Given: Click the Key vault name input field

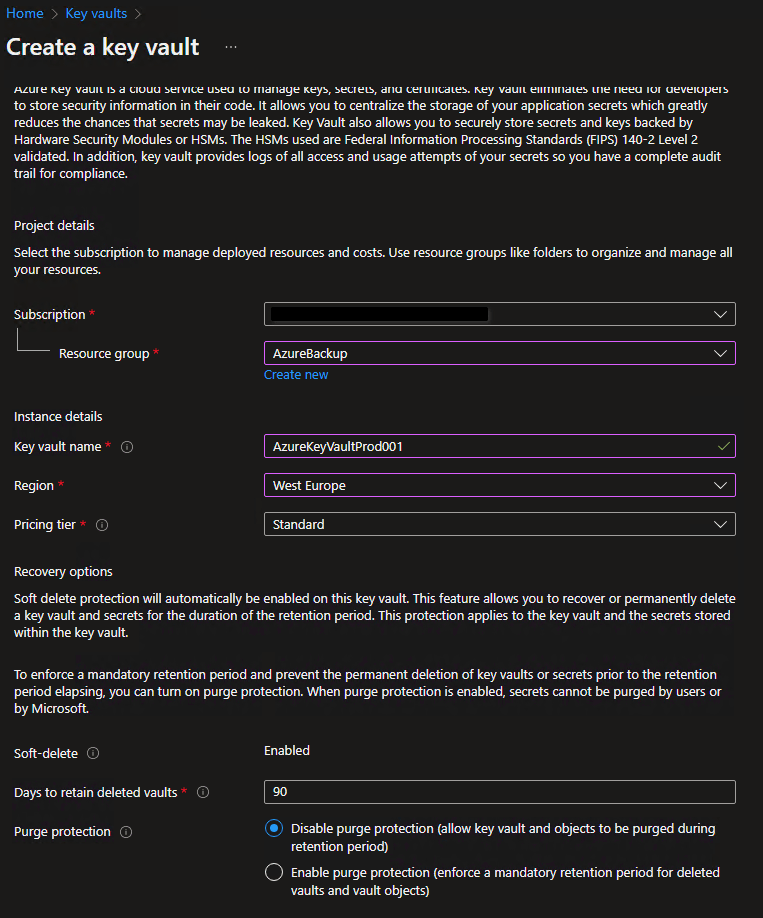Looking at the screenshot, I should 499,446.
